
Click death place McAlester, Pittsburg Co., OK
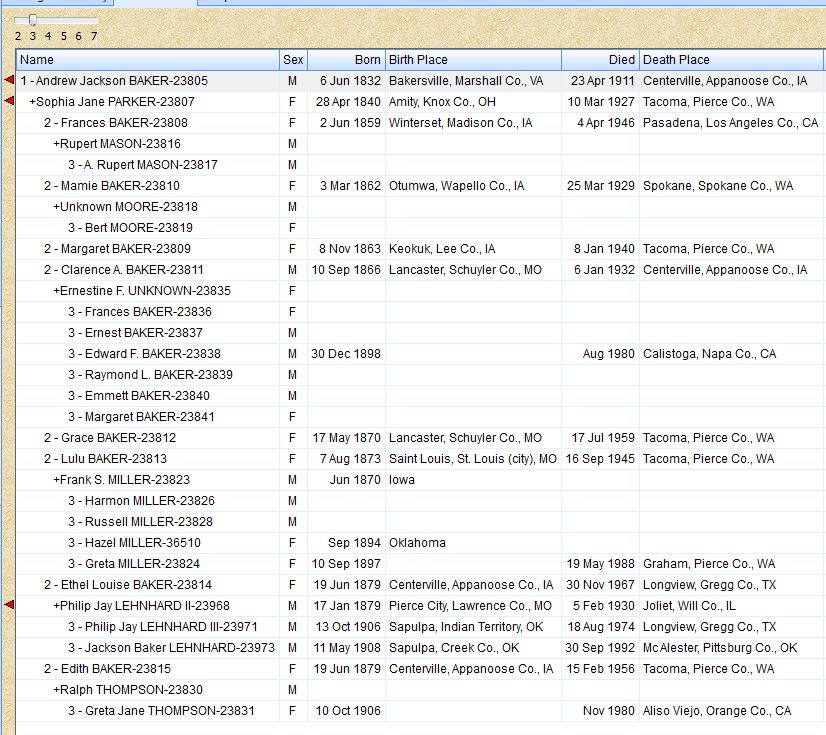point(720,648)
